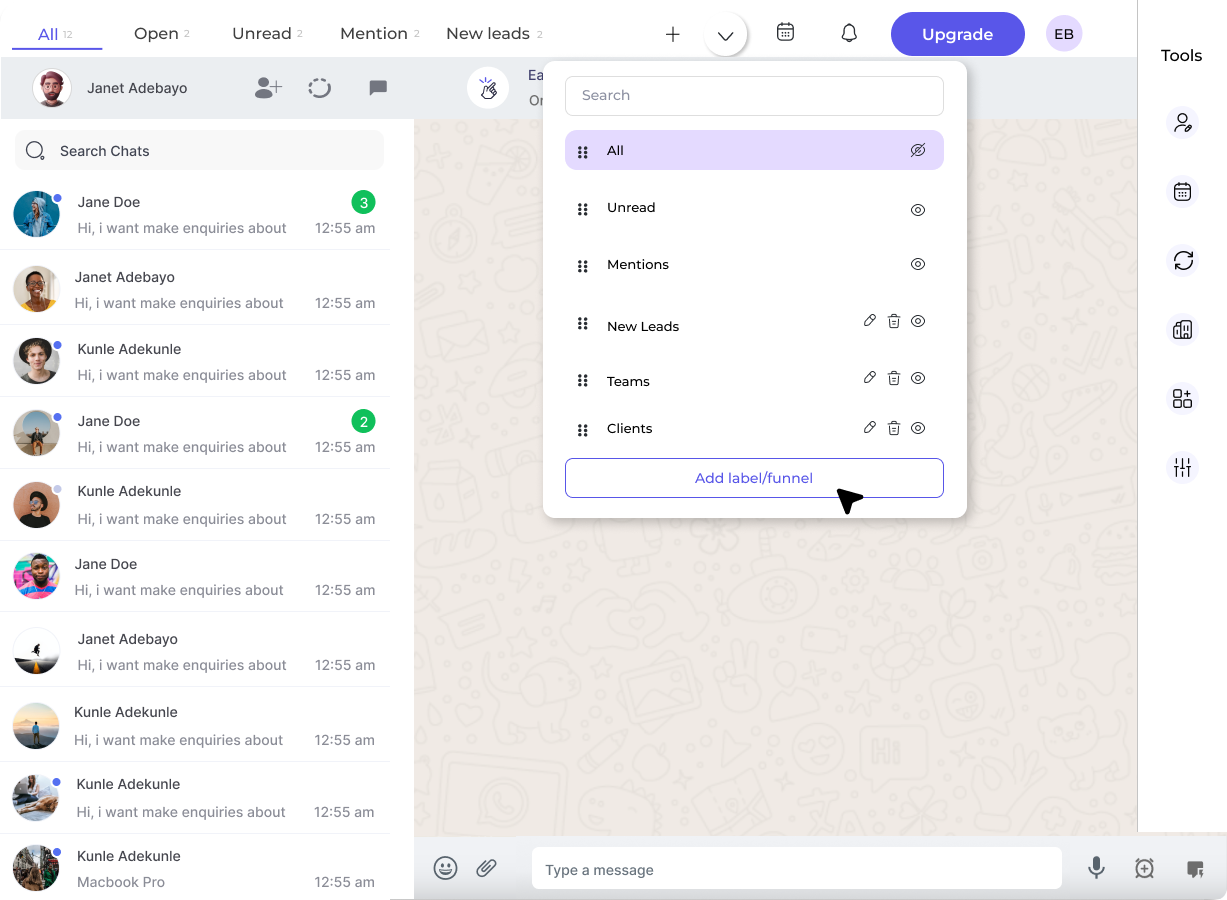Open the EB profile avatar

click(1064, 34)
